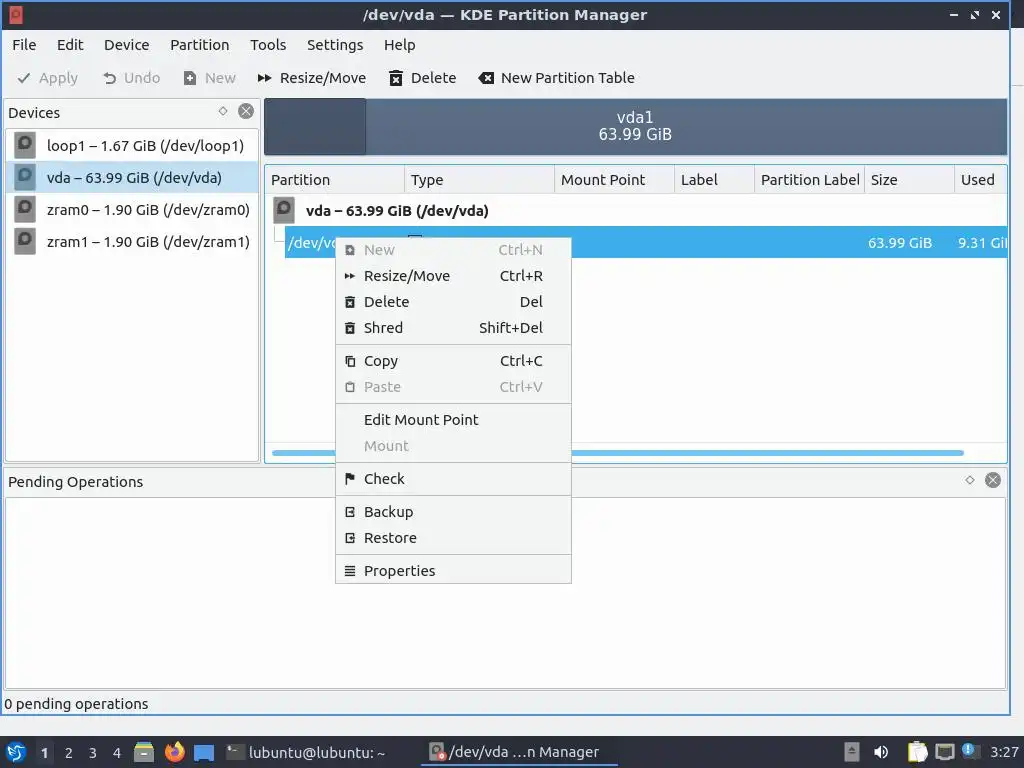Open the file manager from taskbar
This screenshot has width=1024, height=768.
click(144, 752)
